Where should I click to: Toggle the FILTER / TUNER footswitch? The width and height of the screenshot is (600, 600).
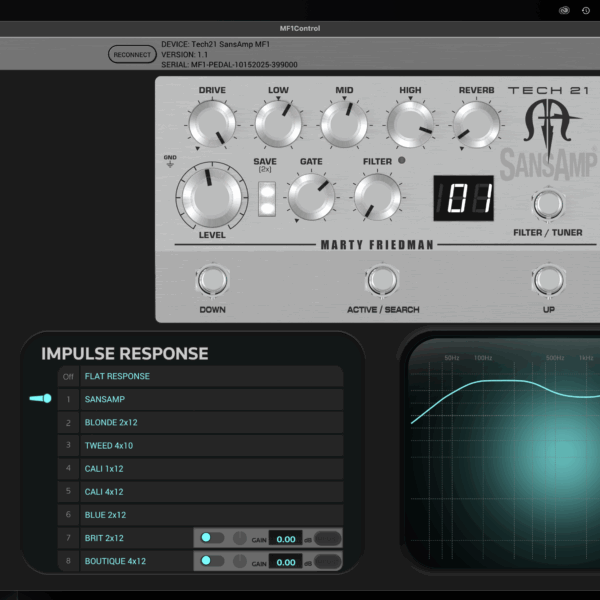(x=542, y=204)
